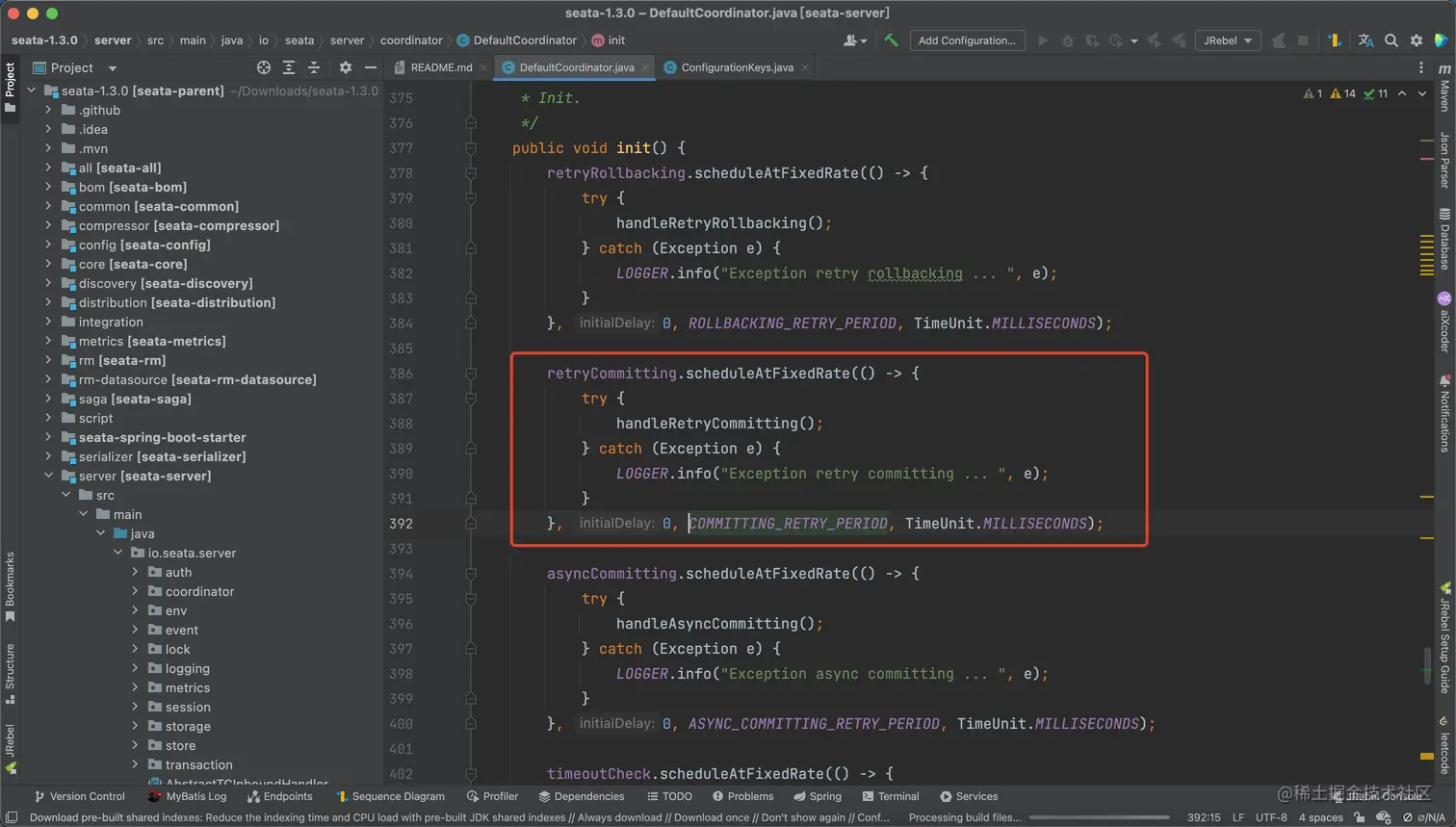Expand the core [seata-core] module
This screenshot has width=1456, height=827.
click(x=48, y=264)
